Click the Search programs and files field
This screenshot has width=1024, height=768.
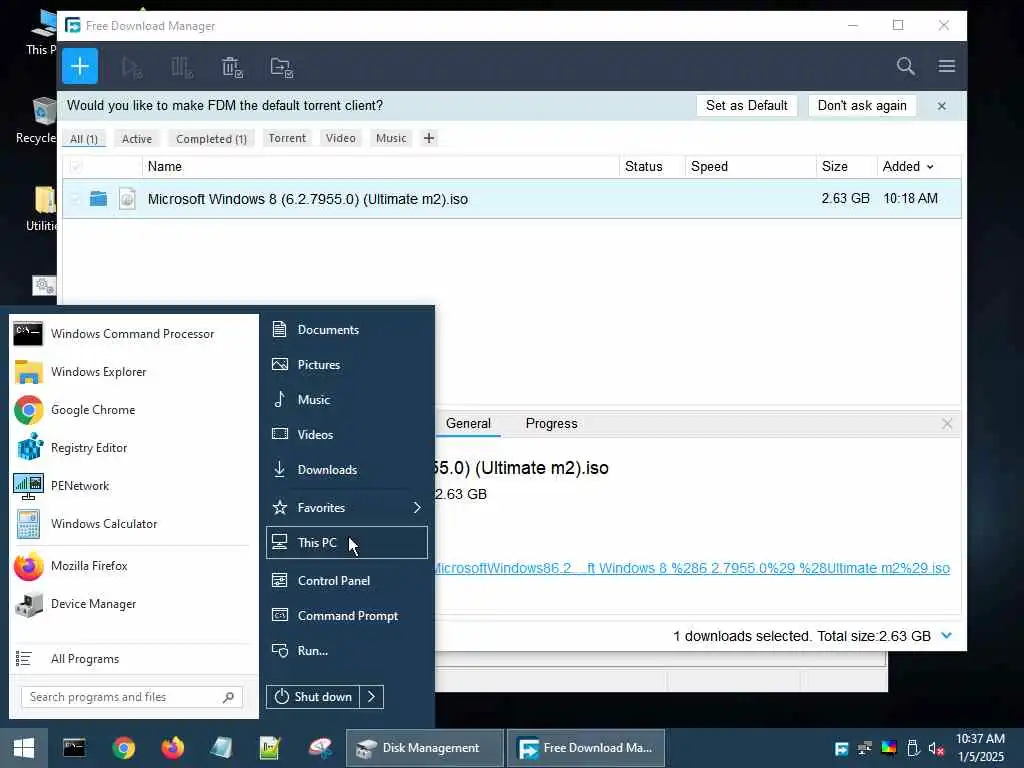(131, 697)
